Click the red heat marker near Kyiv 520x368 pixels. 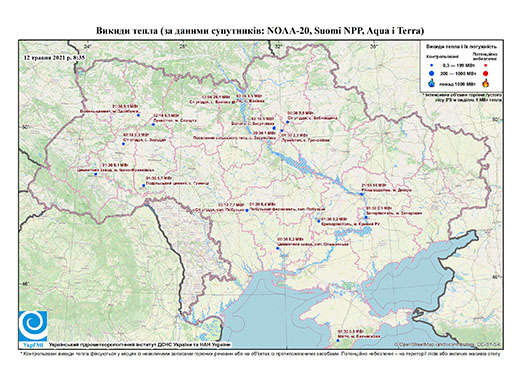coord(233,102)
